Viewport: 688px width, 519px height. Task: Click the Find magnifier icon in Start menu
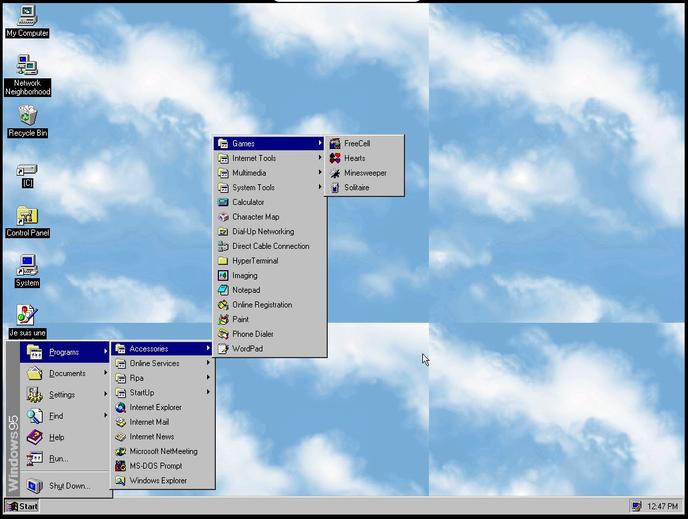point(34,415)
